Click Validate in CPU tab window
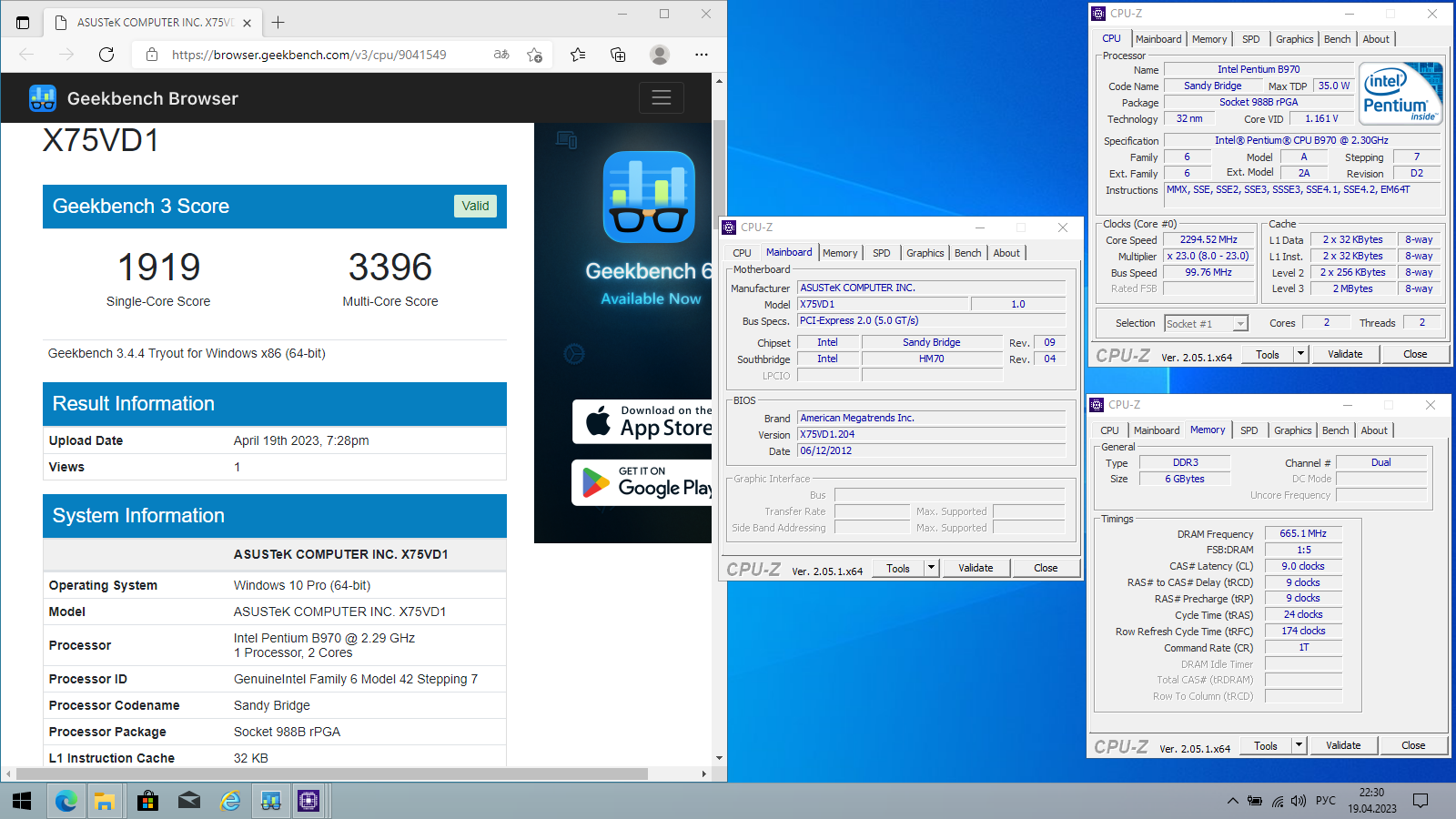 (x=1345, y=354)
